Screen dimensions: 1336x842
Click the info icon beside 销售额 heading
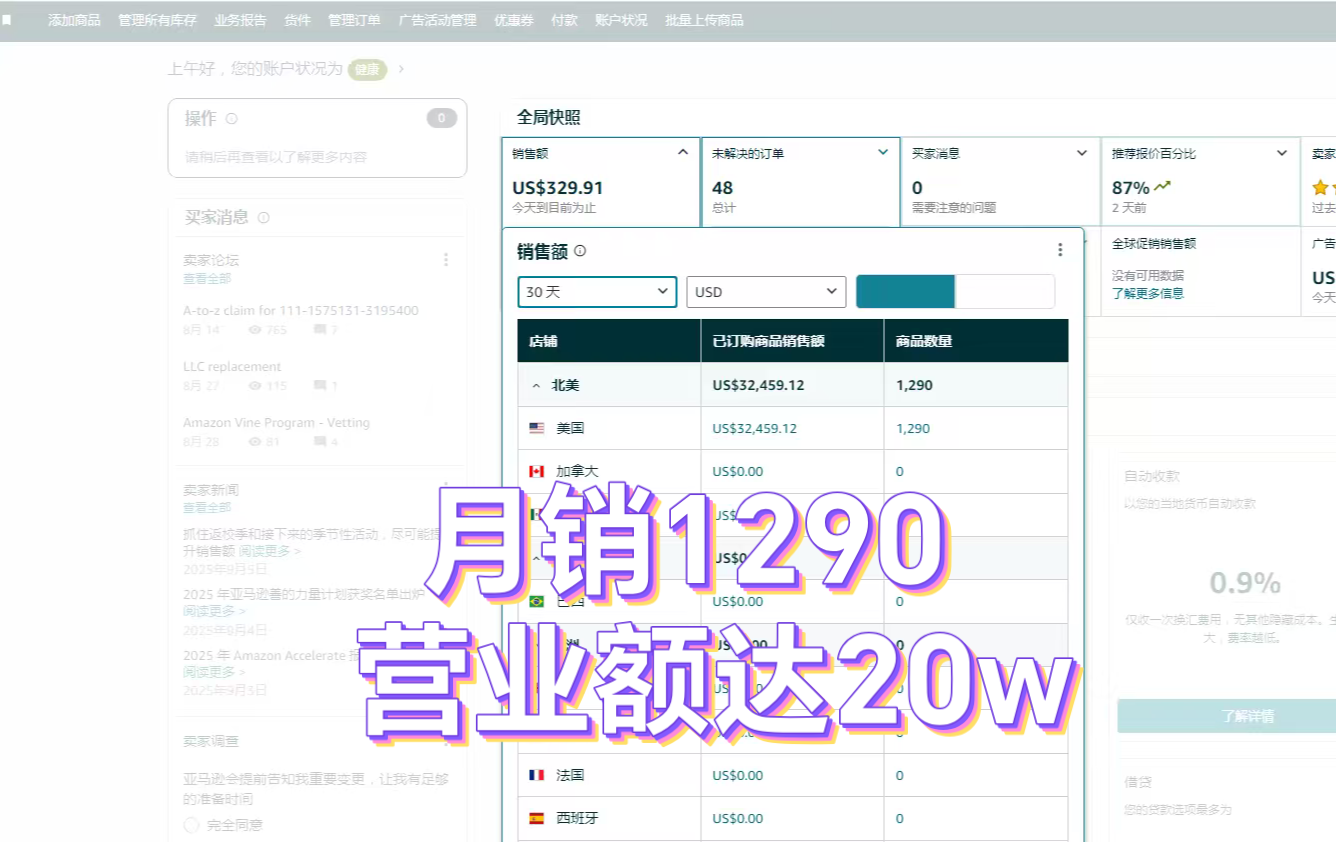tap(580, 252)
